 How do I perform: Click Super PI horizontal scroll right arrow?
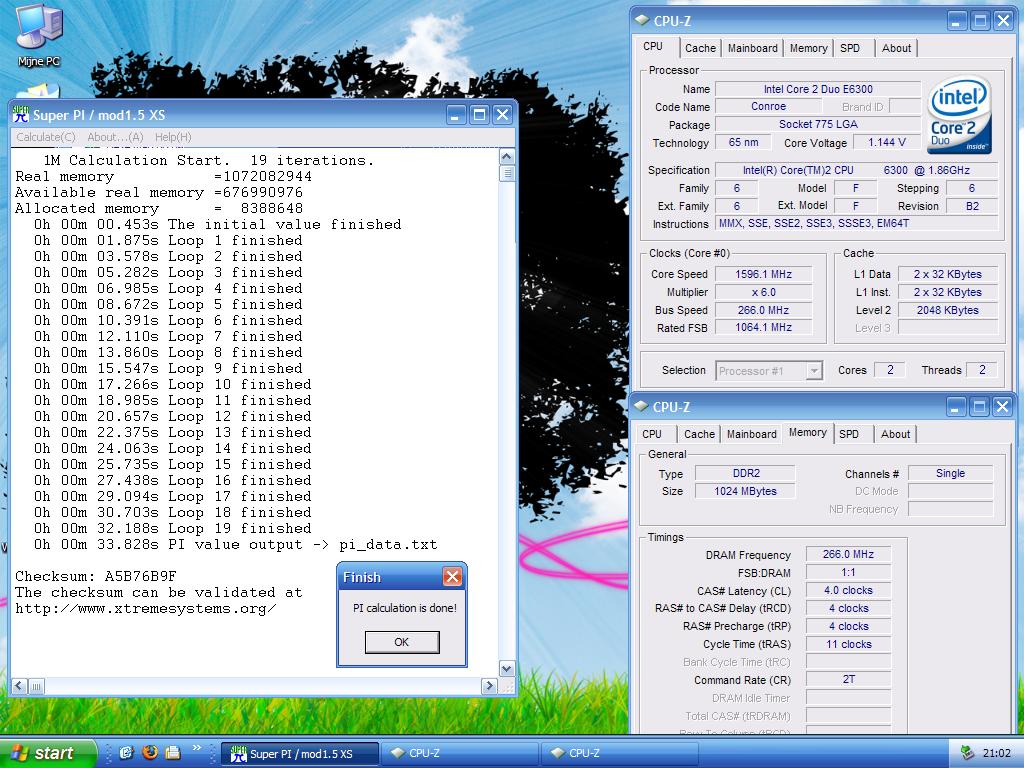tap(489, 686)
